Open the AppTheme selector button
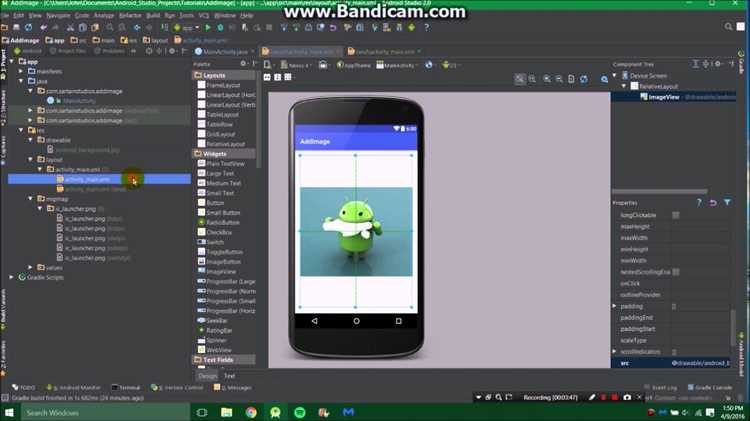 point(353,65)
